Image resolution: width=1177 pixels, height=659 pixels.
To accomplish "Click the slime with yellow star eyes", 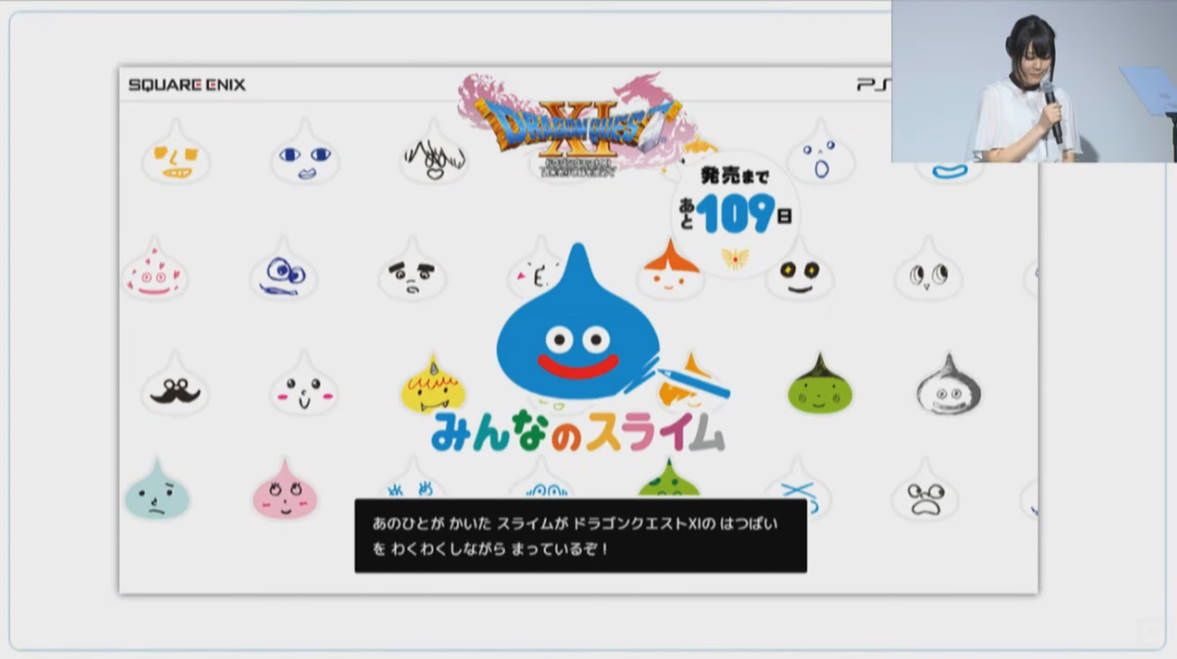I will [799, 271].
